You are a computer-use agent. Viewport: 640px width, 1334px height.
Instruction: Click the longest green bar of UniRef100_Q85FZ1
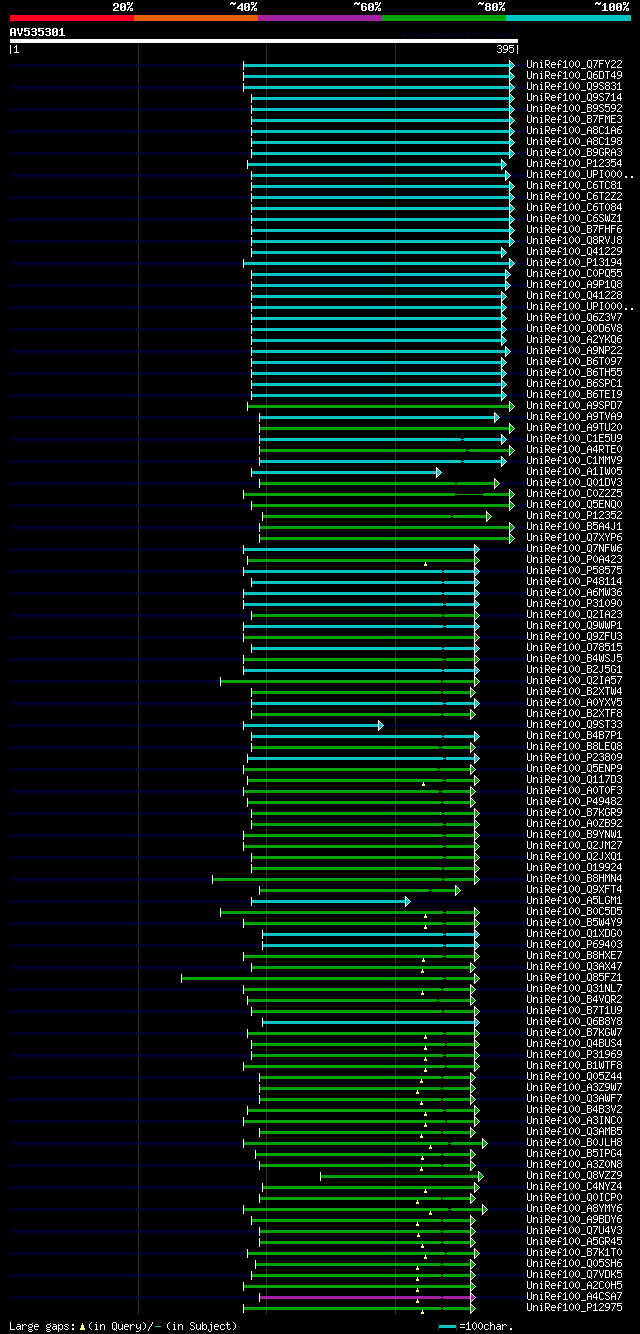(330, 978)
